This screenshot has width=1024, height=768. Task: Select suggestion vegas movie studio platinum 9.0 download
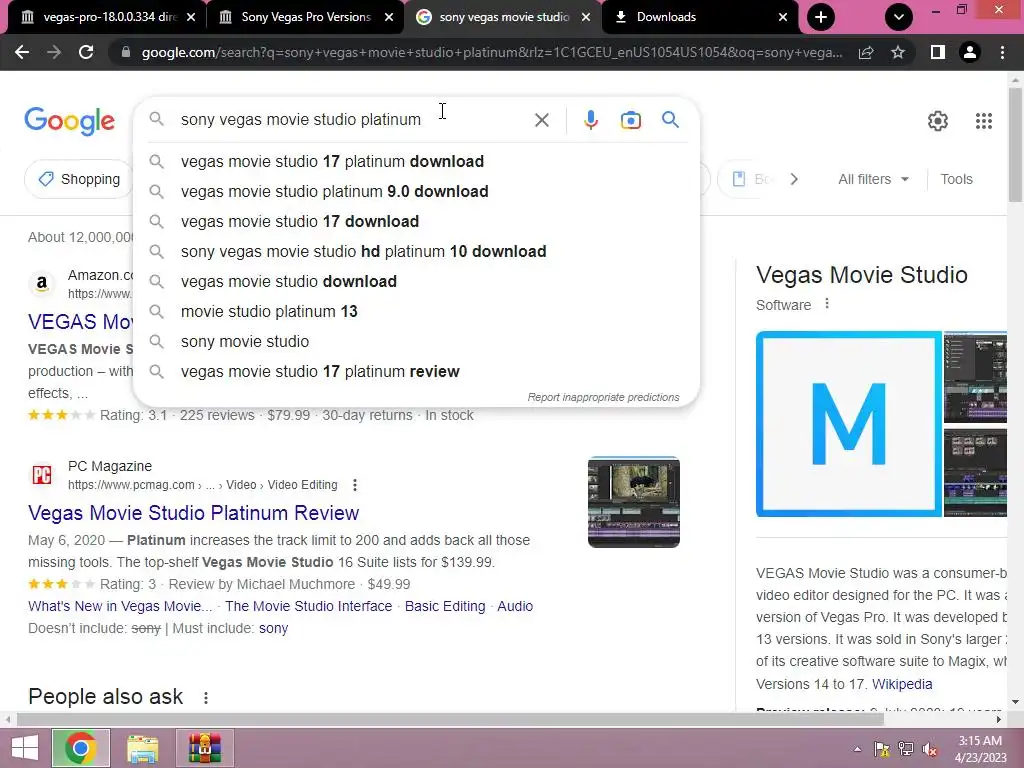(x=416, y=191)
